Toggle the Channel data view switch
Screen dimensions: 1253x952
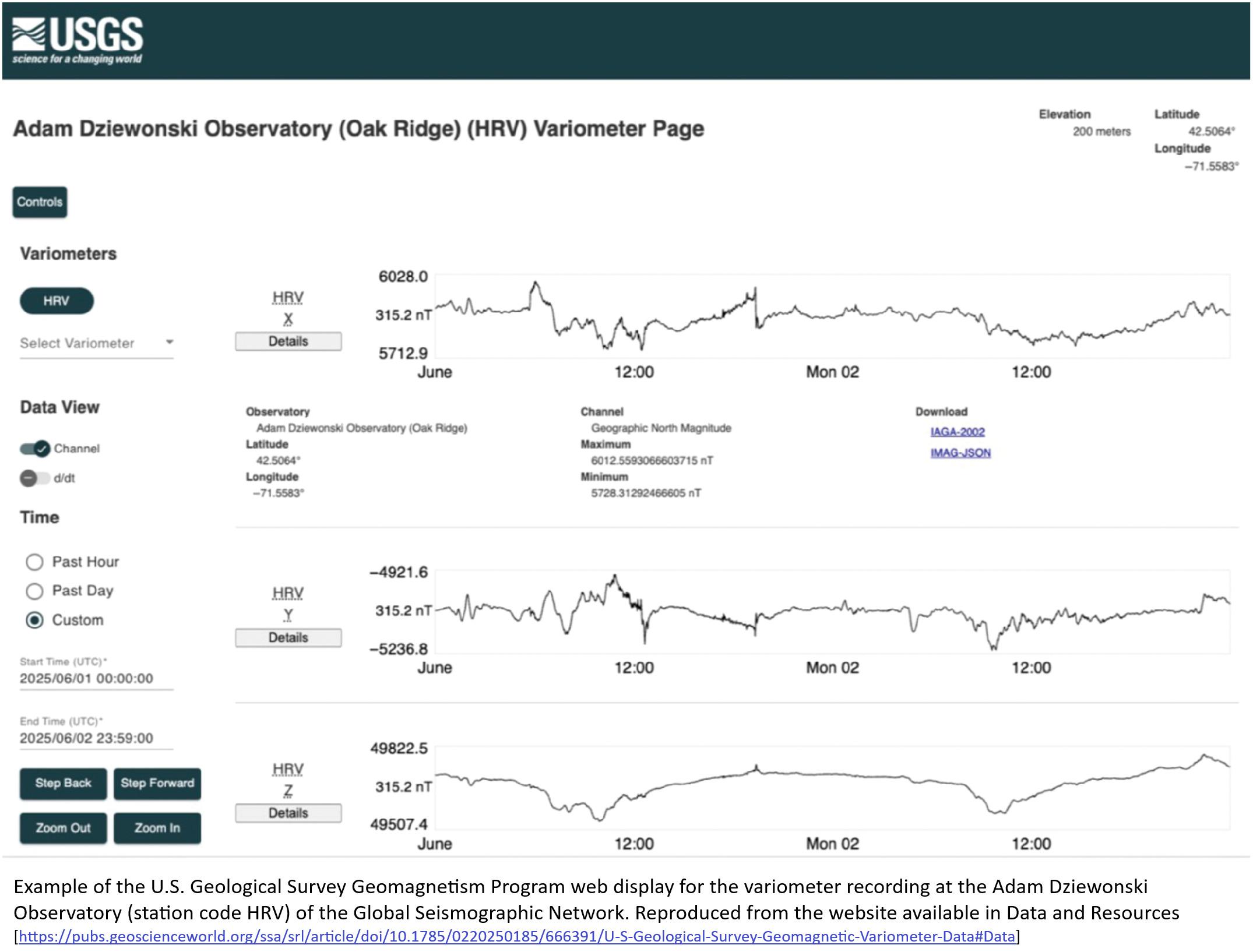(x=36, y=449)
